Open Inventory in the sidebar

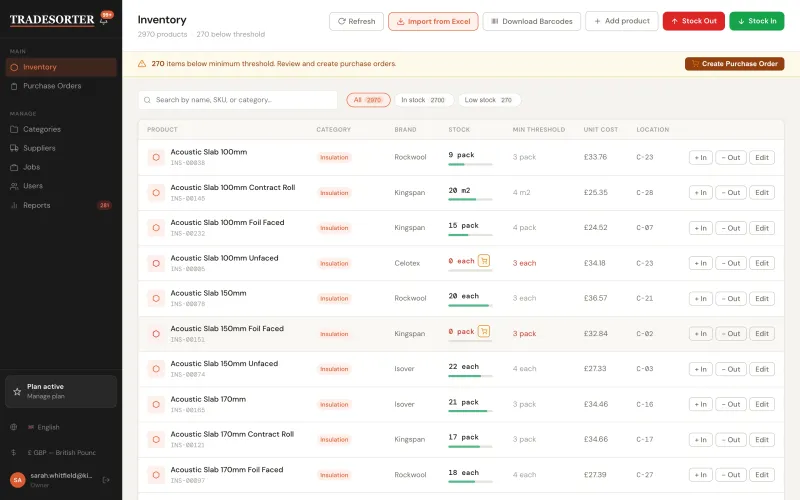coord(61,67)
